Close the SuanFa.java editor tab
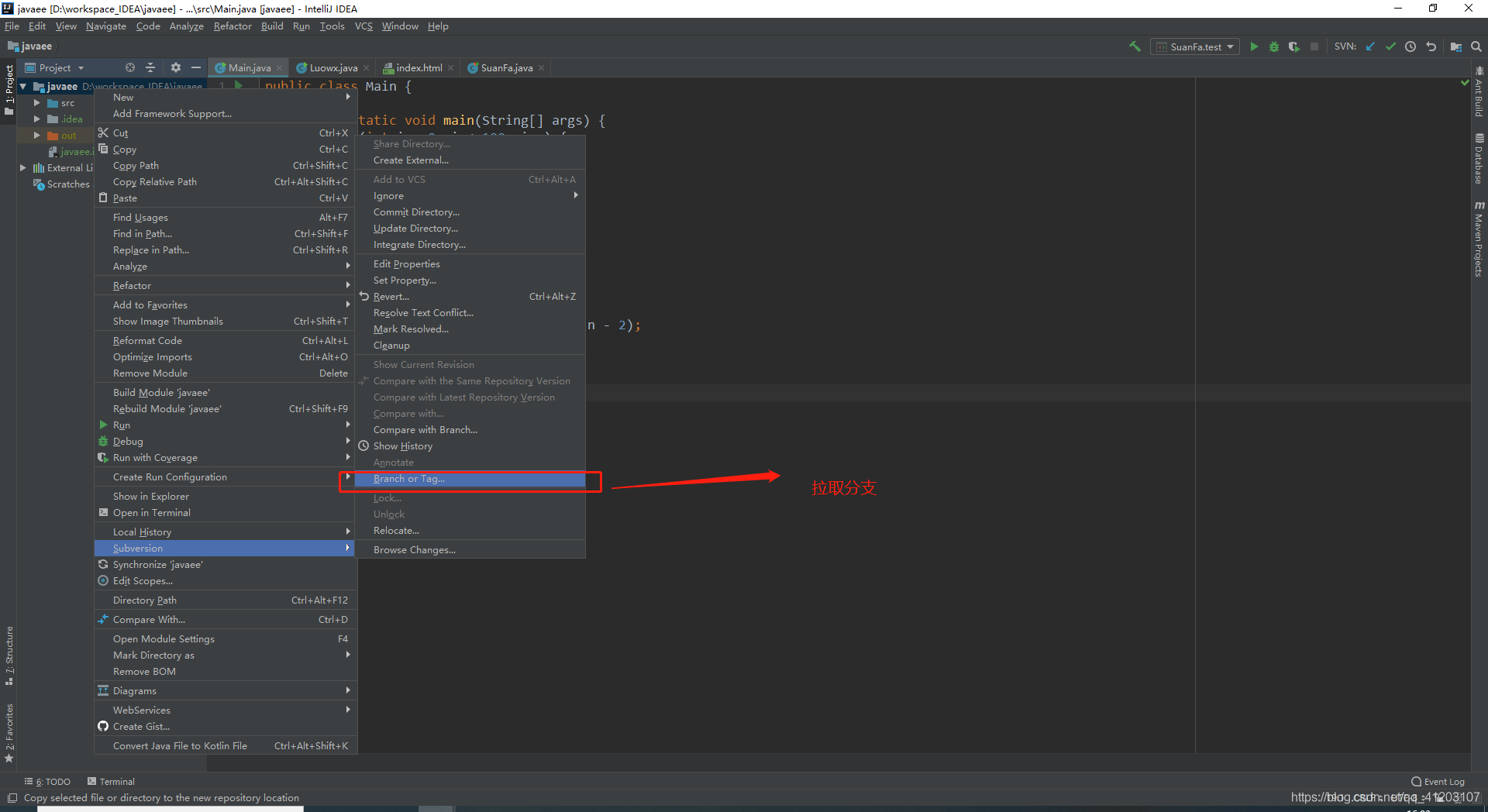Viewport: 1488px width, 812px height. point(542,68)
